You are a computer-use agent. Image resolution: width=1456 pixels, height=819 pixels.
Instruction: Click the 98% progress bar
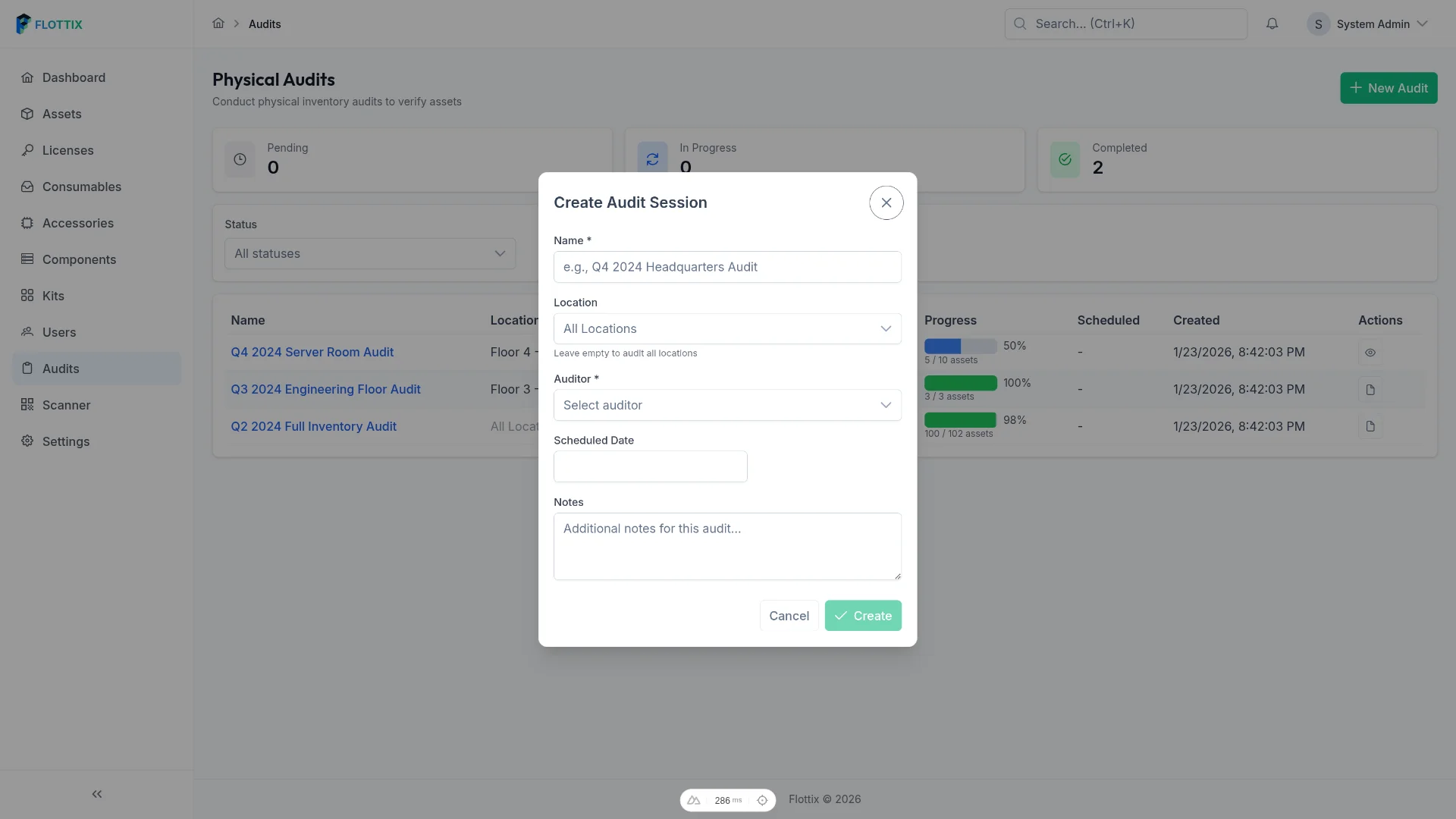[x=960, y=420]
